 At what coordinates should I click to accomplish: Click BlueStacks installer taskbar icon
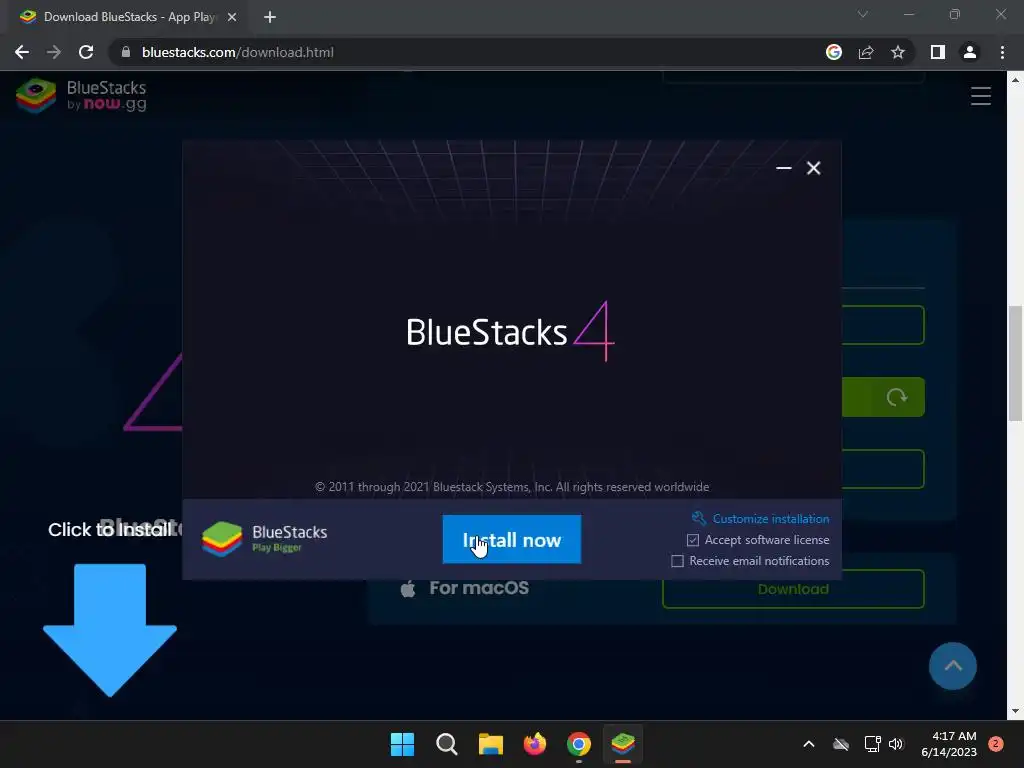[x=623, y=744]
